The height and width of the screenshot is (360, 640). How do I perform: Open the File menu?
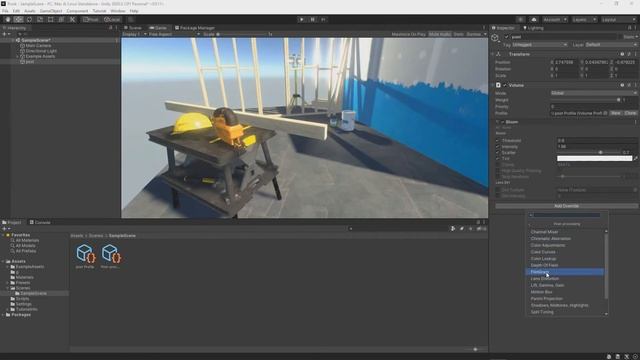pos(5,11)
